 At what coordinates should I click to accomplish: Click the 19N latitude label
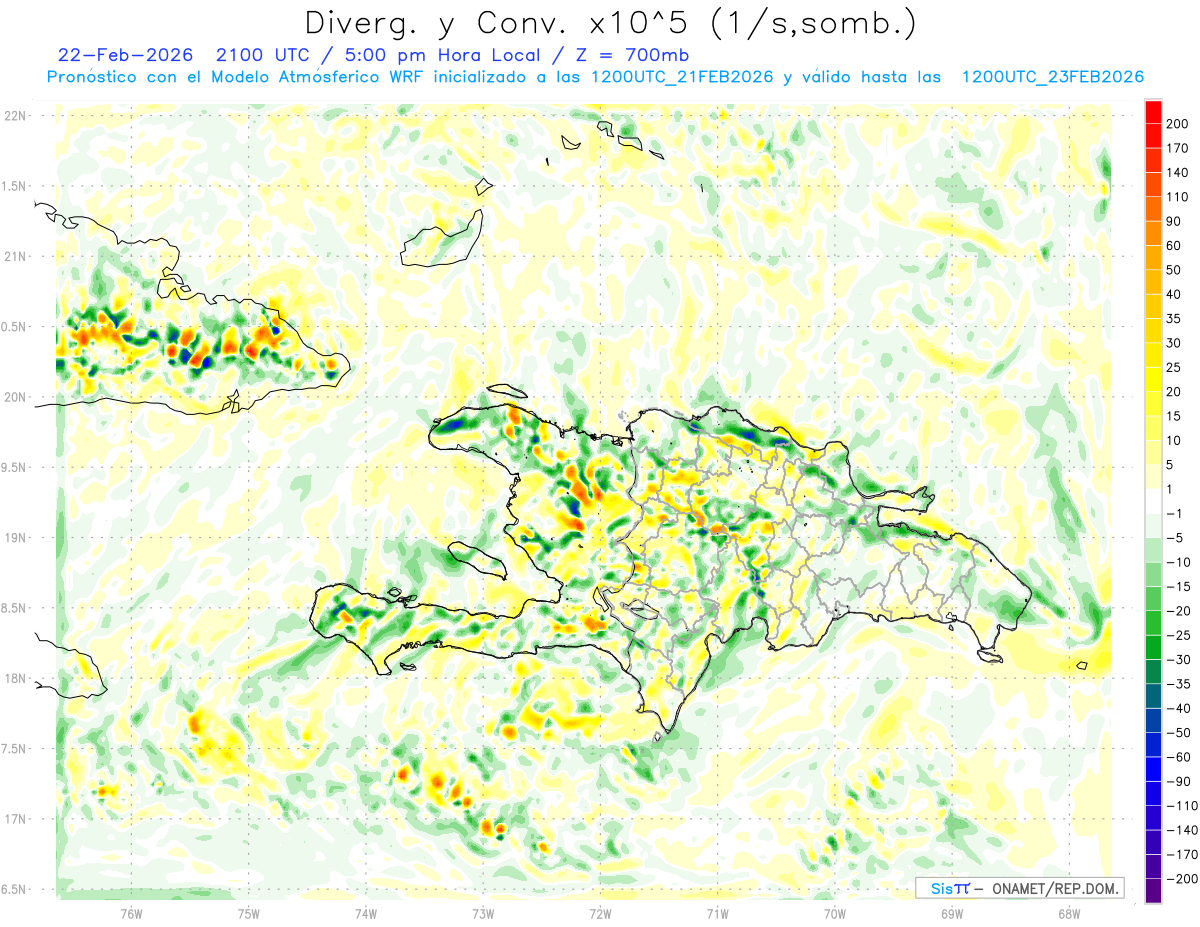point(15,538)
